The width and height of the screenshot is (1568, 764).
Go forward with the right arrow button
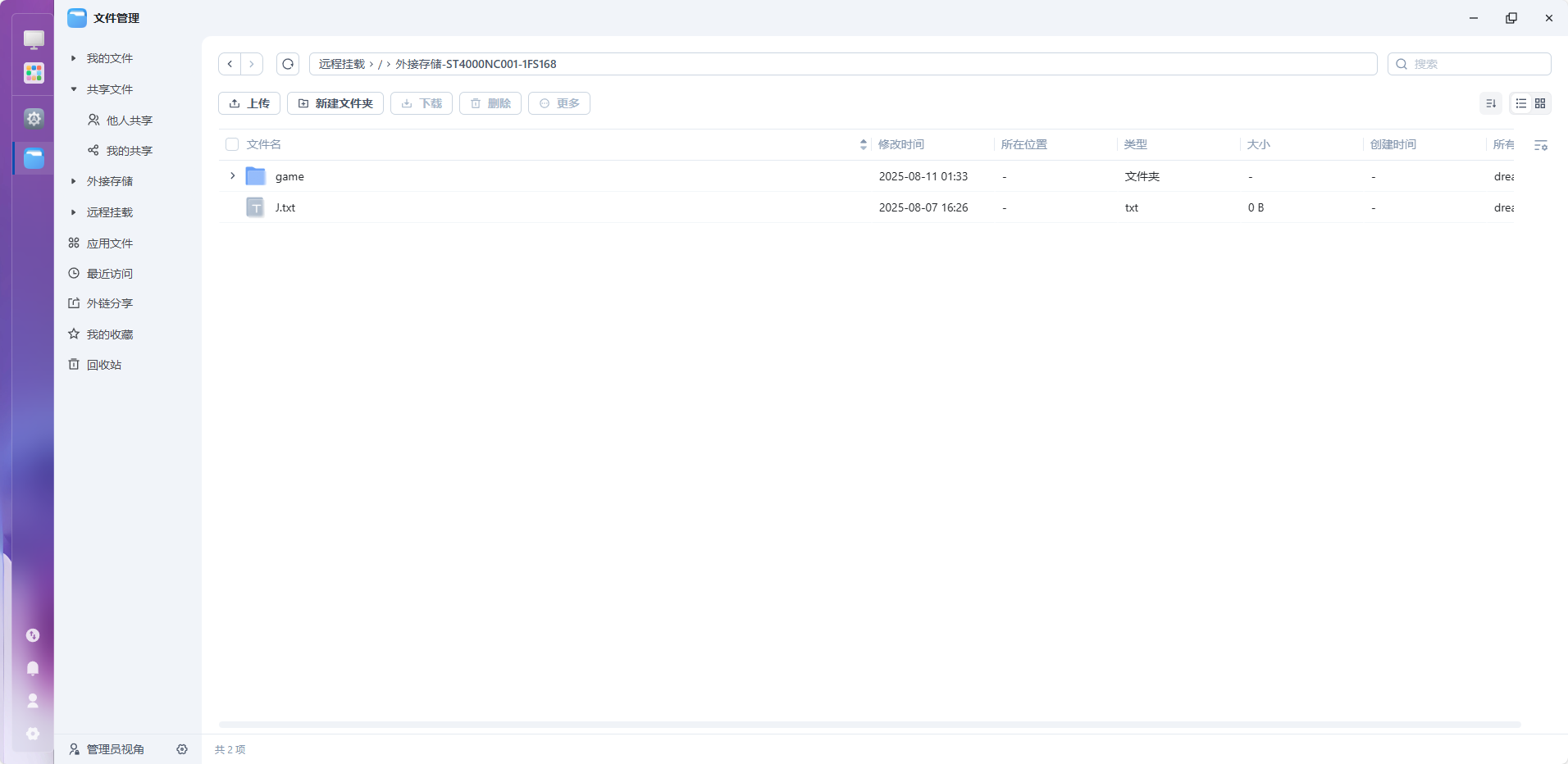coord(252,64)
